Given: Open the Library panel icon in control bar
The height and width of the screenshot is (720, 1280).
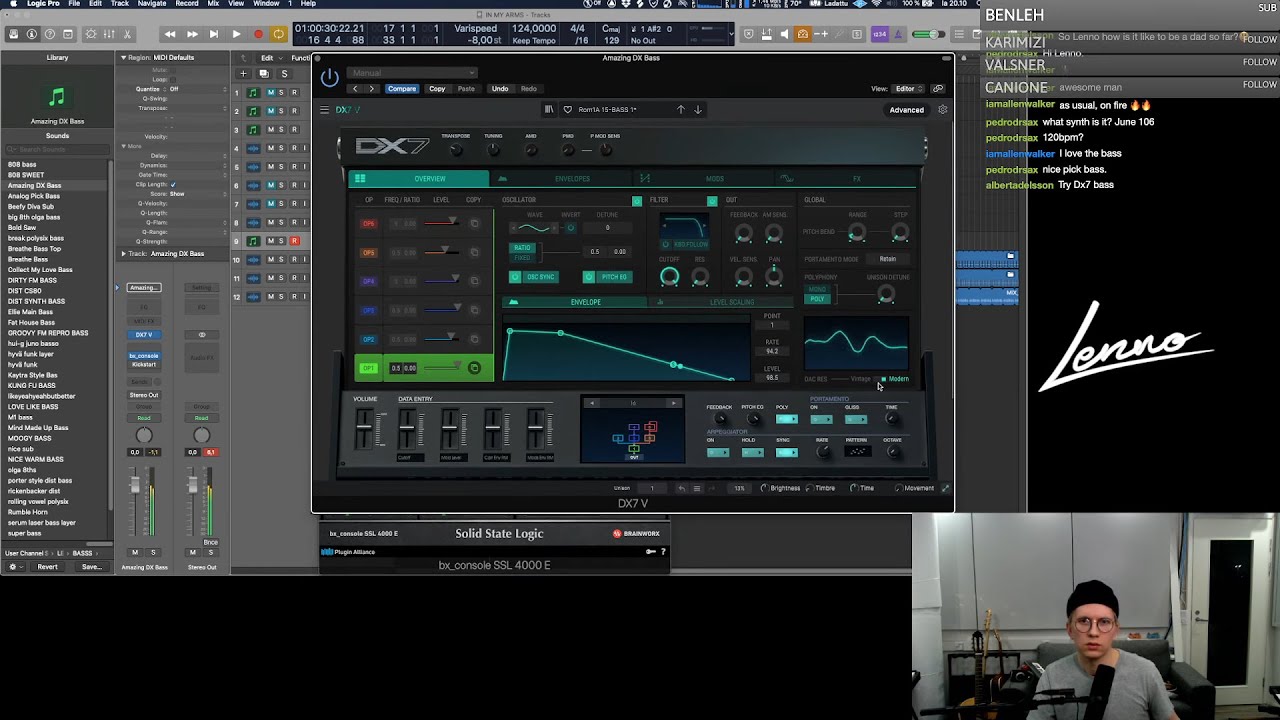Looking at the screenshot, I should 13,34.
